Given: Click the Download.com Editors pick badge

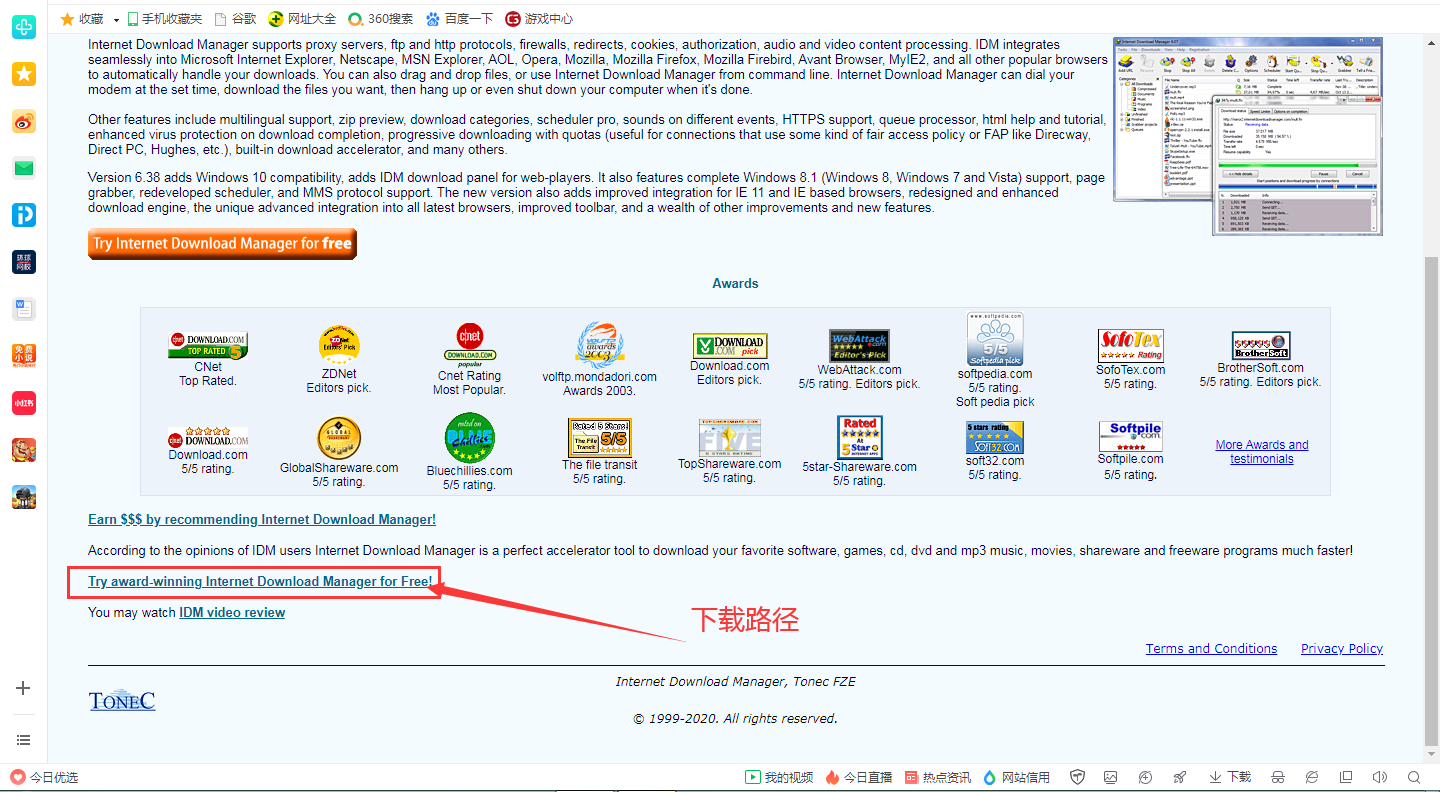Looking at the screenshot, I should click(x=730, y=346).
